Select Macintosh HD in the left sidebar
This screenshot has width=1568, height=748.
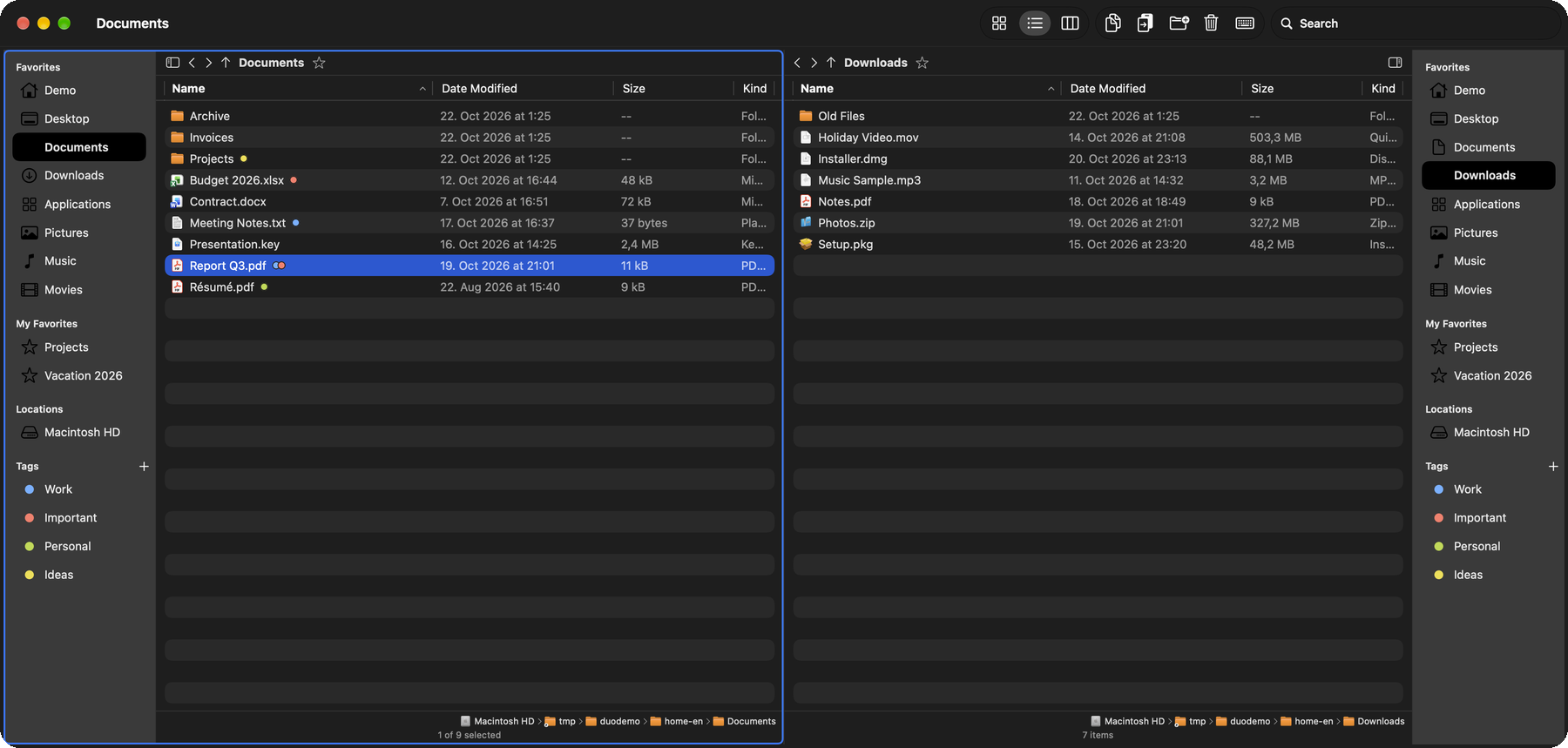click(x=79, y=433)
